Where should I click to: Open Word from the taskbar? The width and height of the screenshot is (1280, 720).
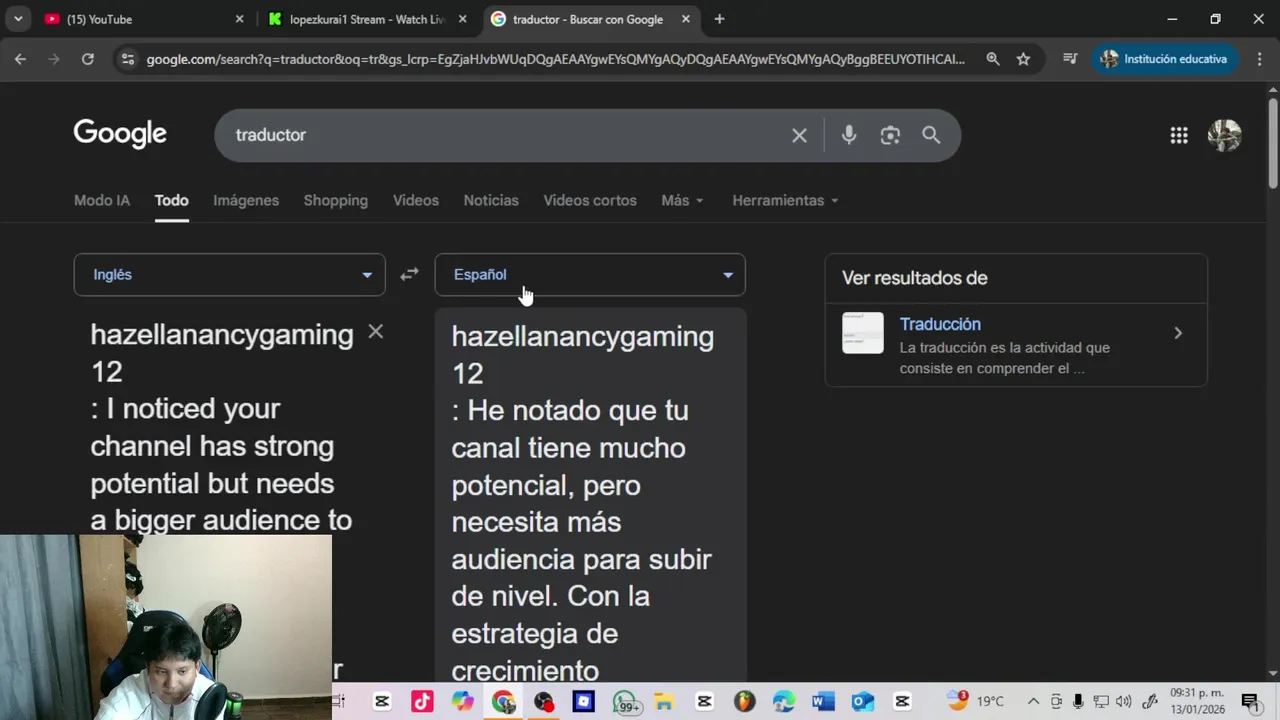point(823,702)
